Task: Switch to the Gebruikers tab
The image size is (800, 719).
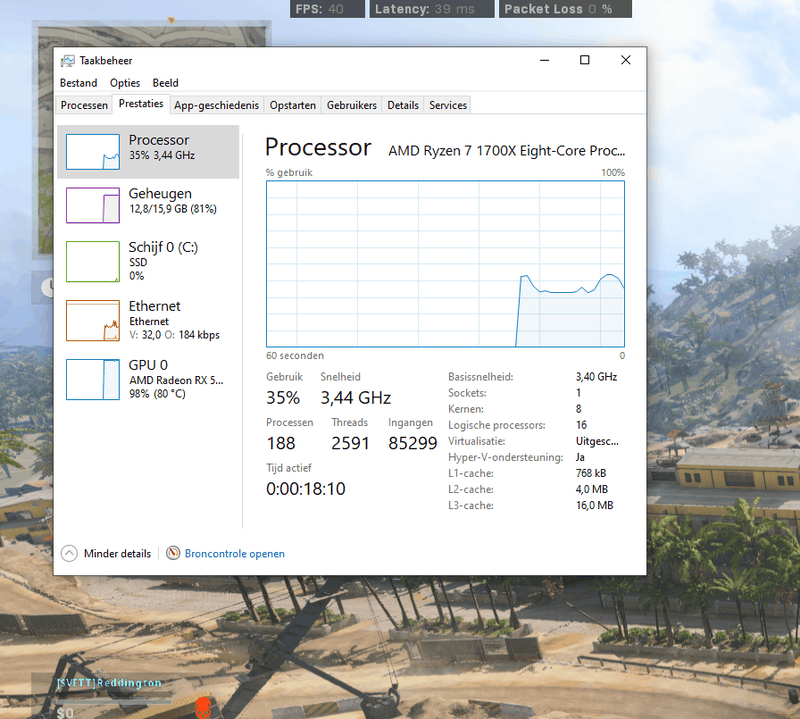Action: (352, 105)
